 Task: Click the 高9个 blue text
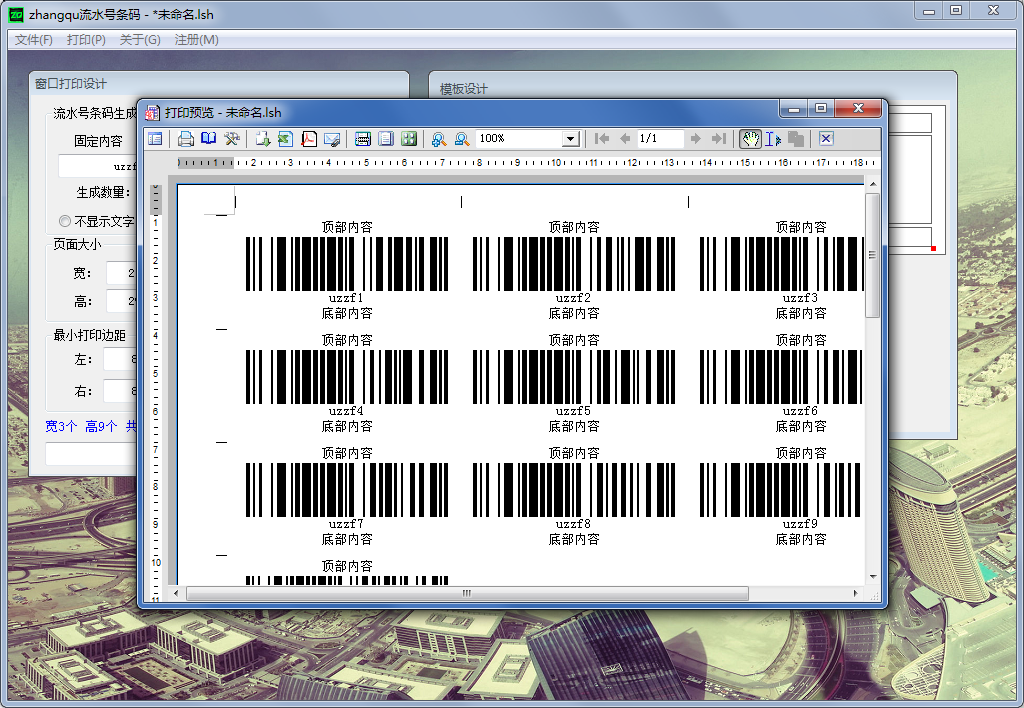tap(101, 426)
